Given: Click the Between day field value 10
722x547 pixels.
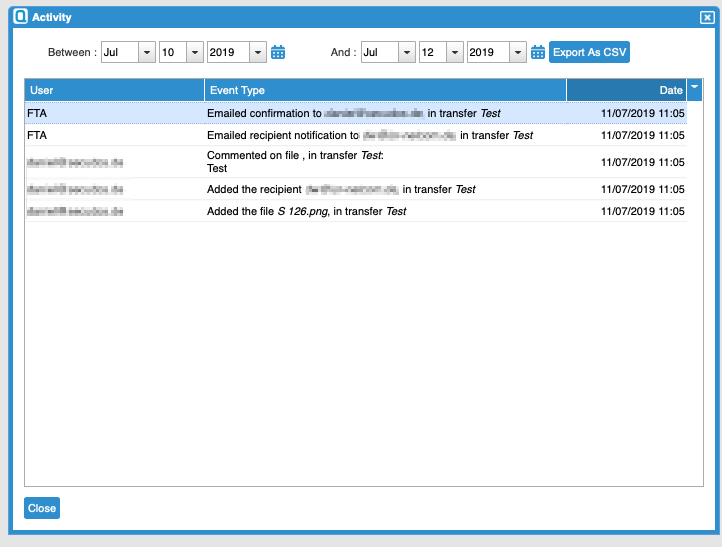Looking at the screenshot, I should point(173,52).
